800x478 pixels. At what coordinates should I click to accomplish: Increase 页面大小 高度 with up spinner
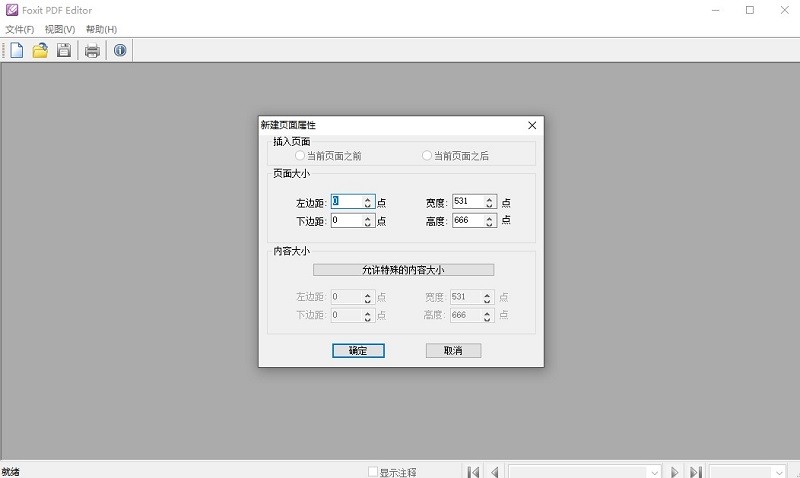click(x=489, y=218)
